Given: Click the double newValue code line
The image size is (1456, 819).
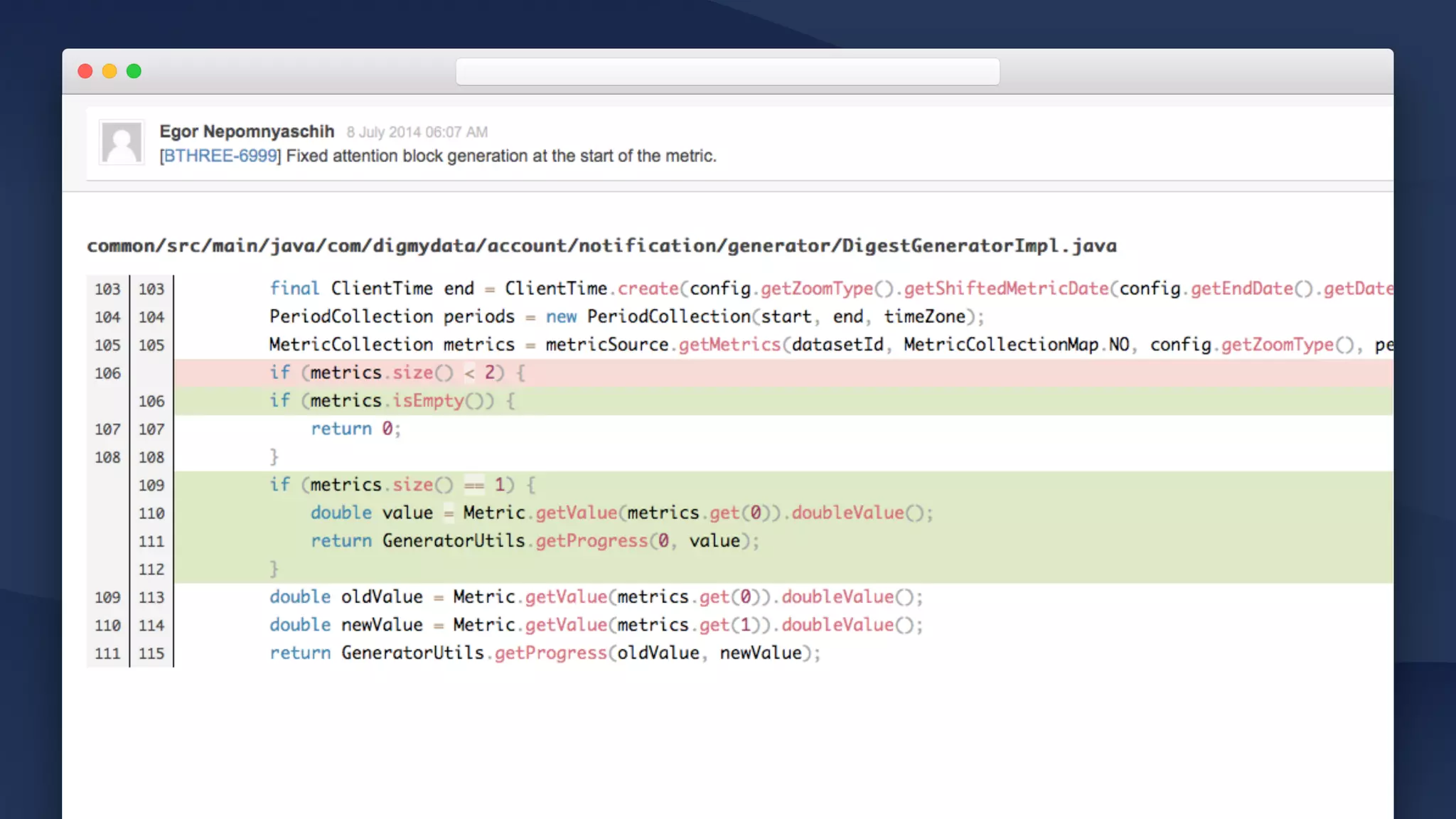Looking at the screenshot, I should pos(596,625).
